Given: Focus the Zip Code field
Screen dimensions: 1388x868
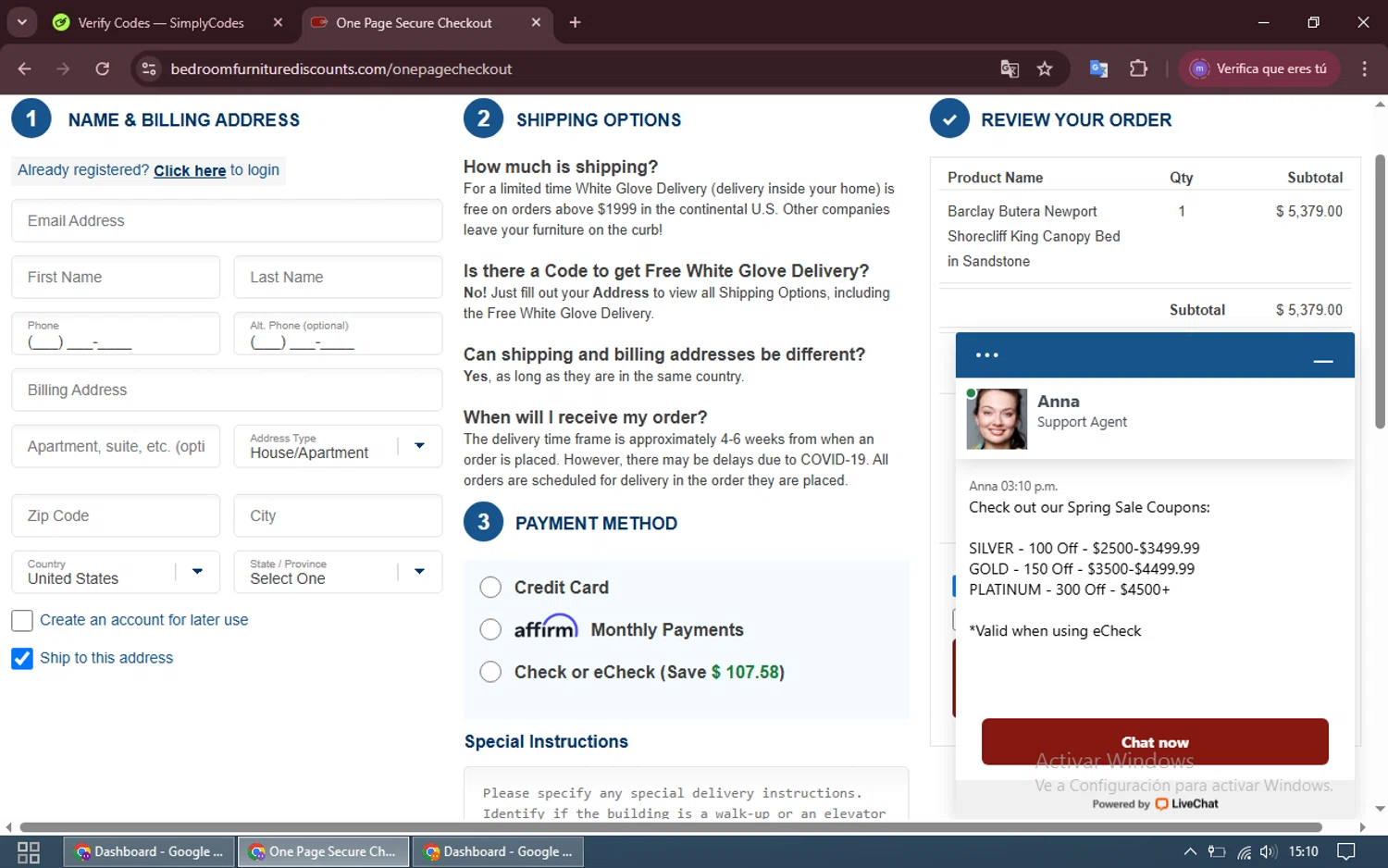Looking at the screenshot, I should click(x=116, y=516).
